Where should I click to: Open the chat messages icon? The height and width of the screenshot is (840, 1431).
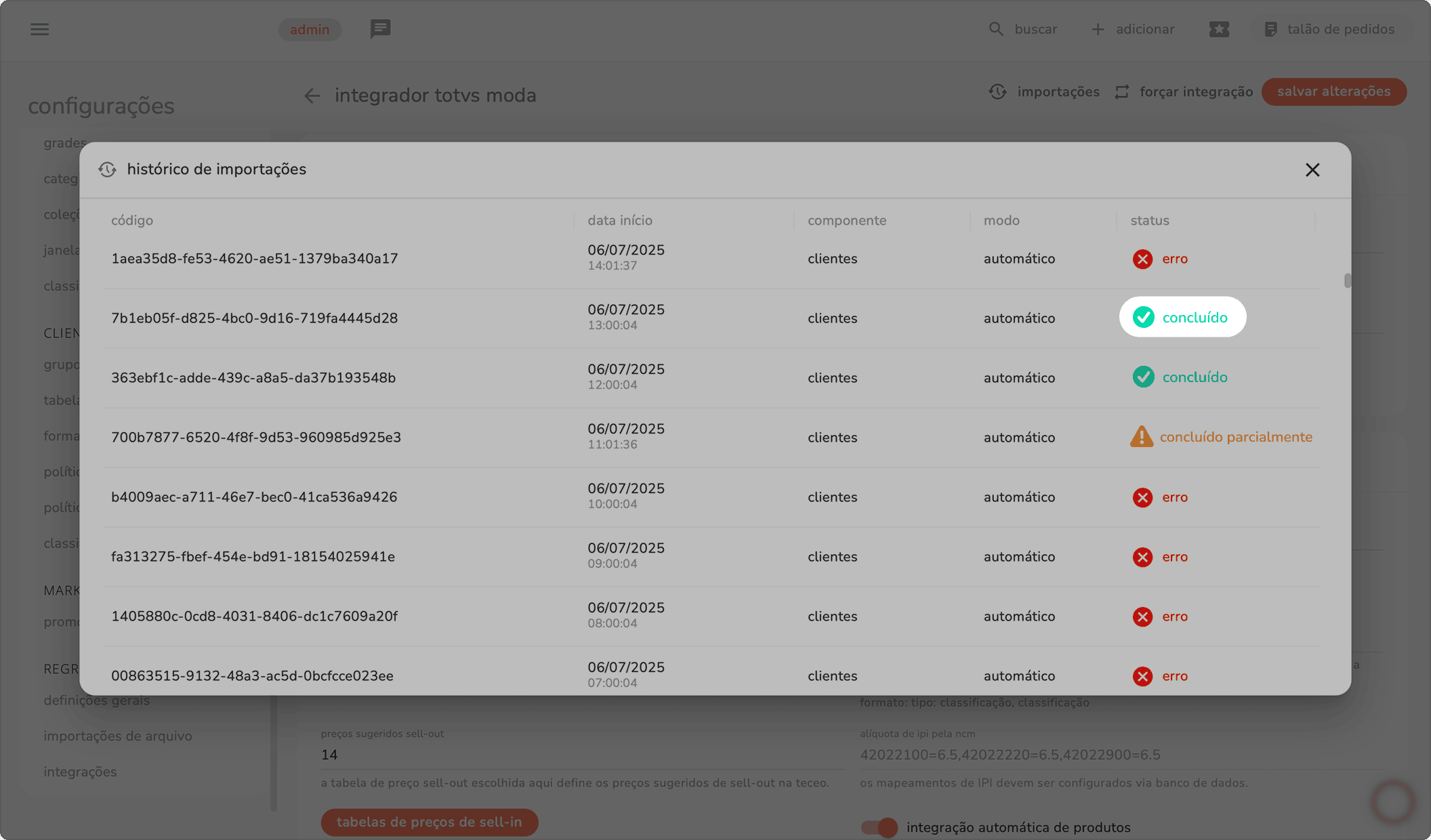click(380, 29)
